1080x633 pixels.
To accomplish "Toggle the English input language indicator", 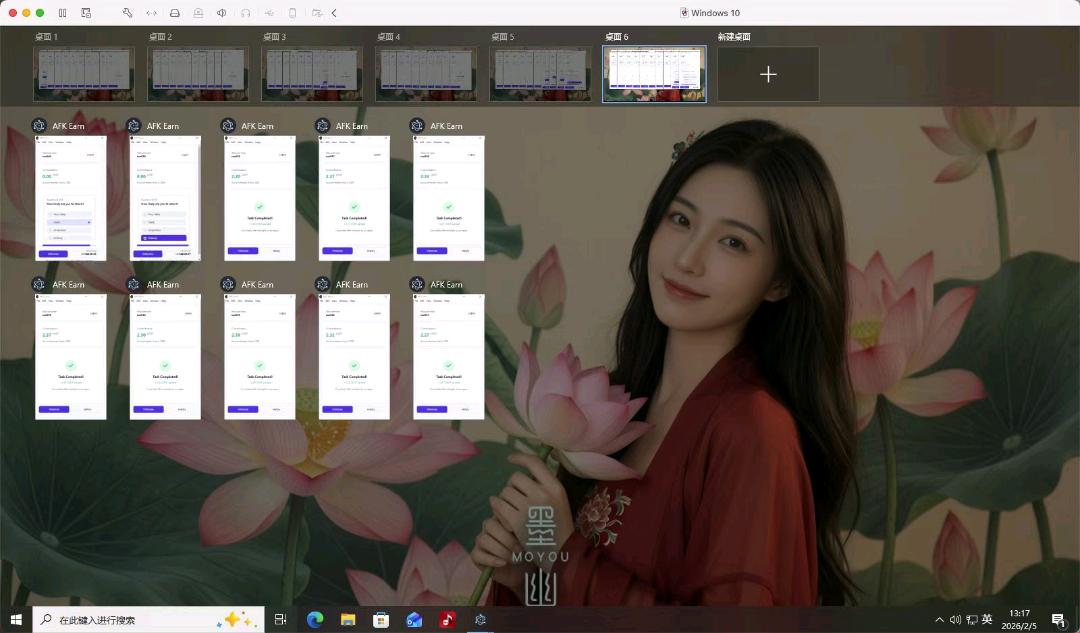I will tap(987, 620).
